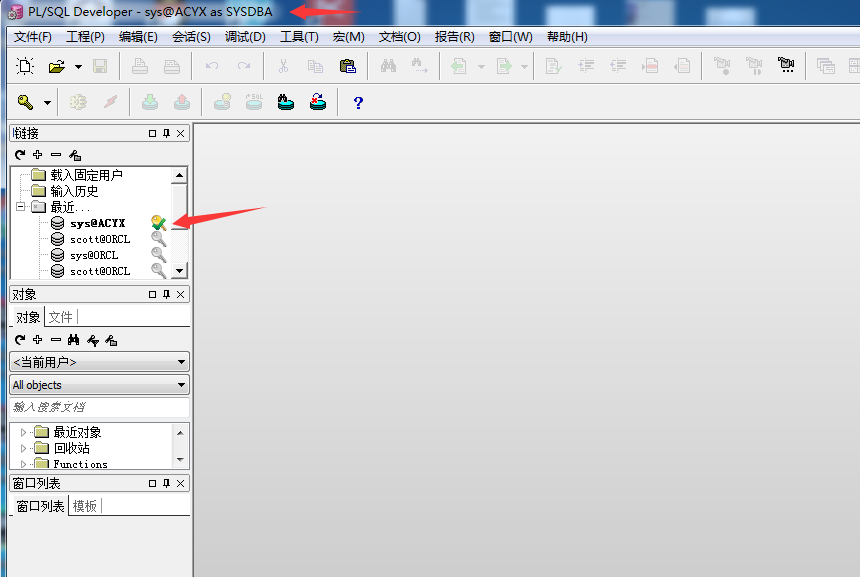Screen dimensions: 860x577
Task: Click the Commit green arrow icon
Action: tap(150, 102)
